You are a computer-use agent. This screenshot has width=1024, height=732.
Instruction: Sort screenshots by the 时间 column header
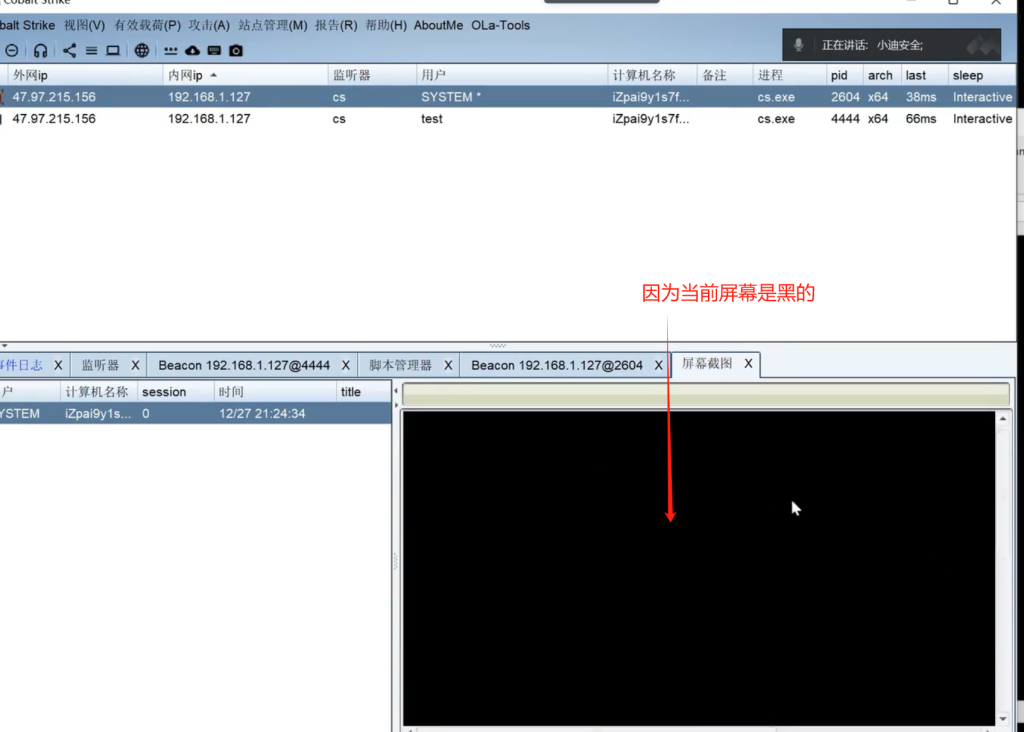tap(276, 392)
